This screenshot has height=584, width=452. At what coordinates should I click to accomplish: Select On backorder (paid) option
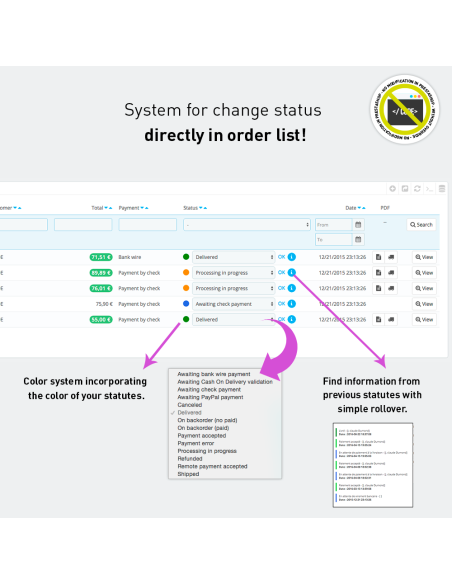[x=203, y=428]
